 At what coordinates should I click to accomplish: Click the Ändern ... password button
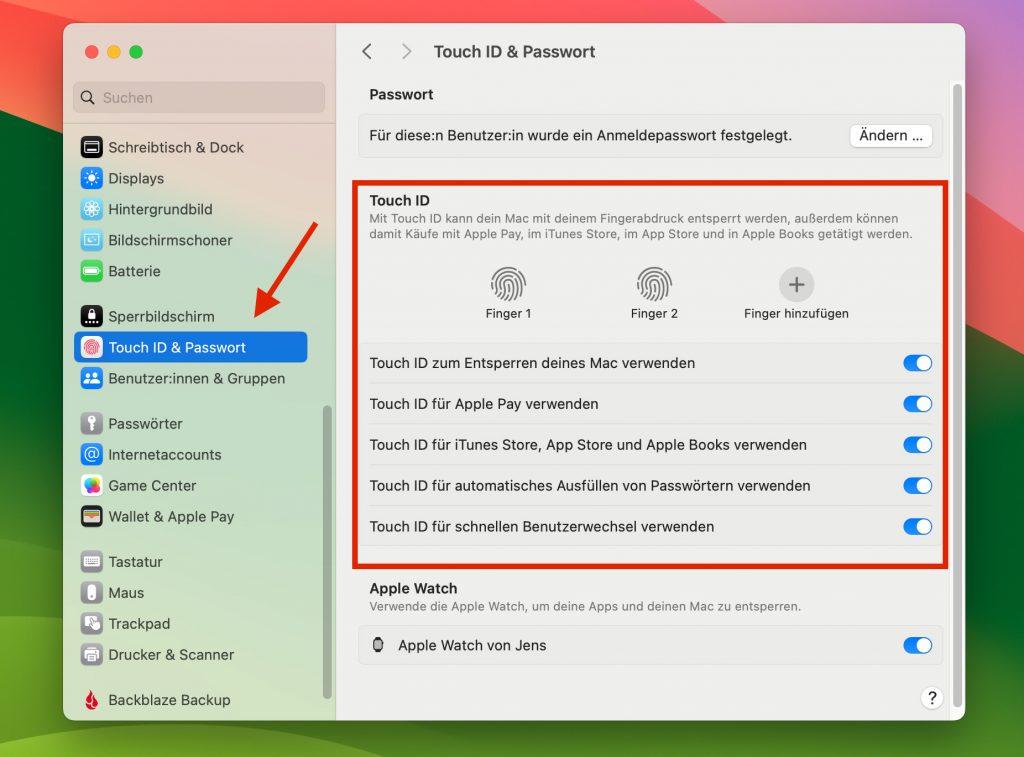coord(891,135)
